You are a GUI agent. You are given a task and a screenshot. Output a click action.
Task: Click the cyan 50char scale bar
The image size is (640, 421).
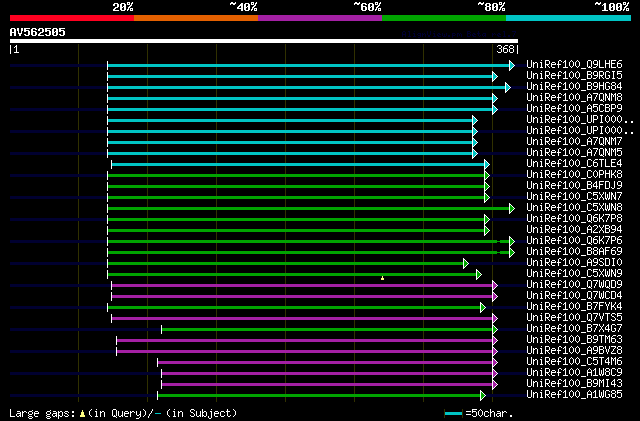click(x=453, y=414)
